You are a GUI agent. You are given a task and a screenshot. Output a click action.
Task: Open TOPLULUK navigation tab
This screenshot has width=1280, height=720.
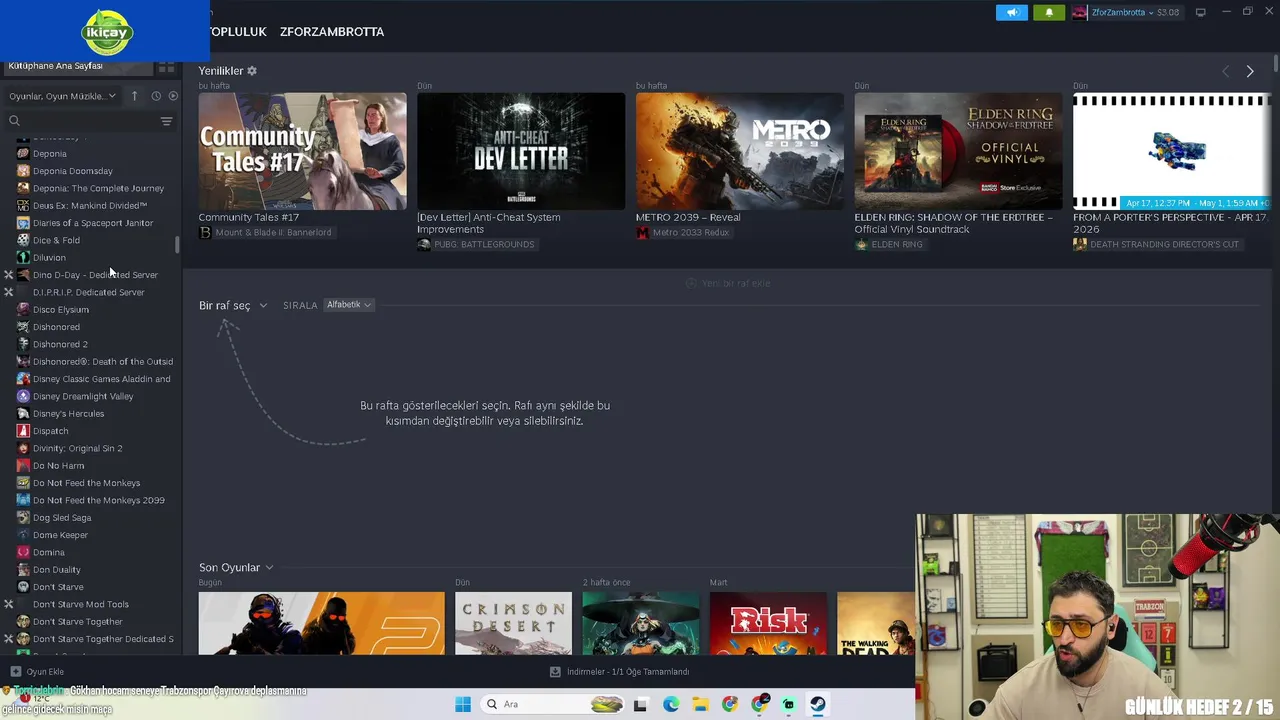coord(238,32)
